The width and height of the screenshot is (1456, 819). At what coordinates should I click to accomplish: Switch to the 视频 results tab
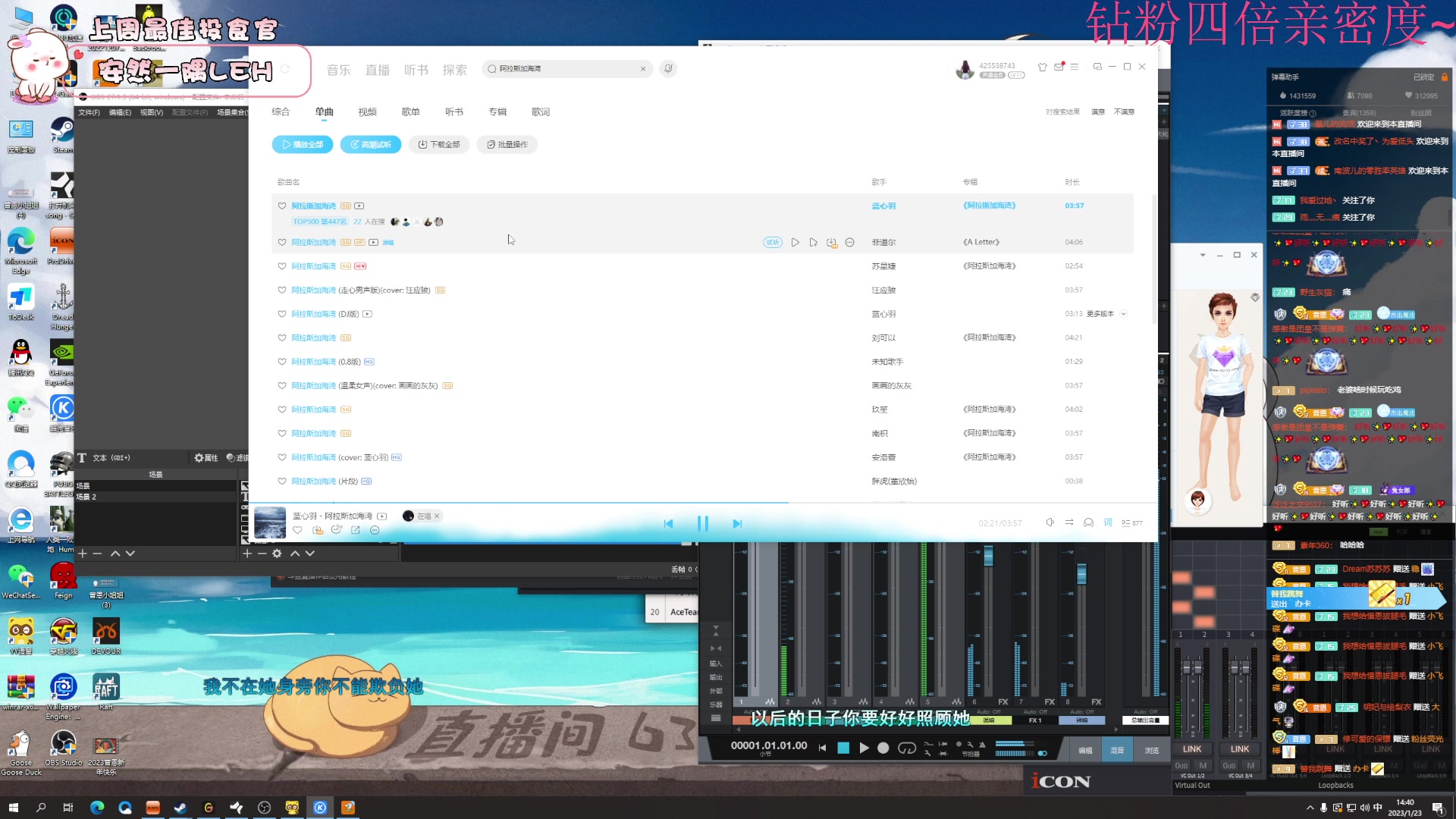[367, 112]
